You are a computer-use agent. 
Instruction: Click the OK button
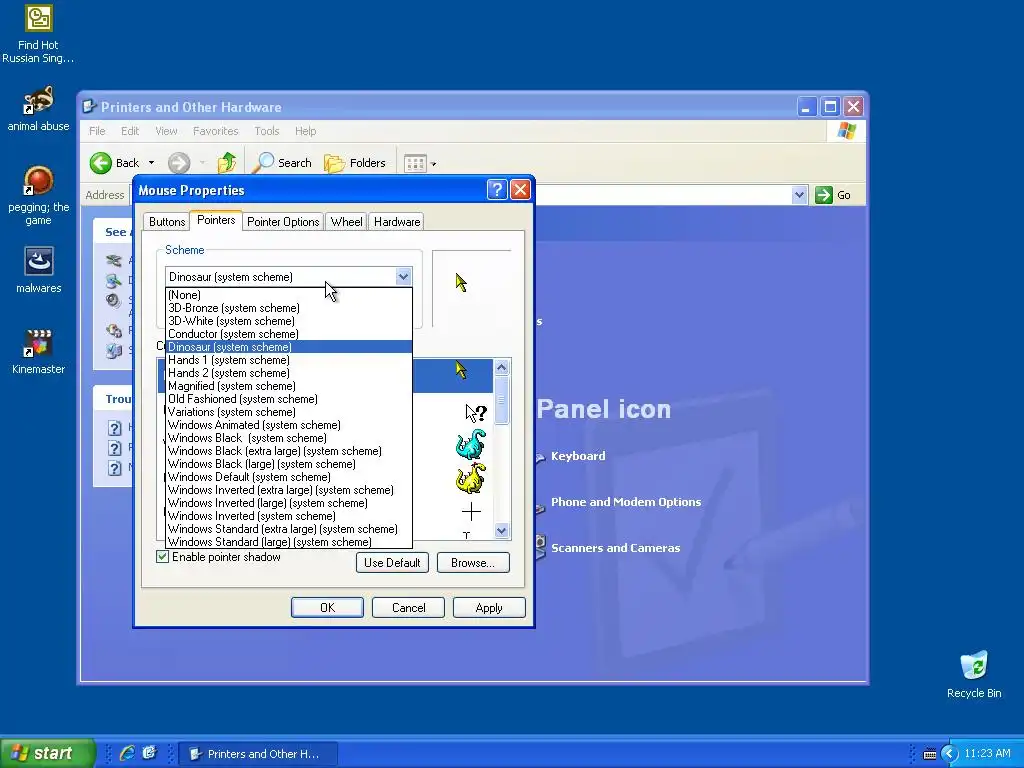(x=327, y=607)
